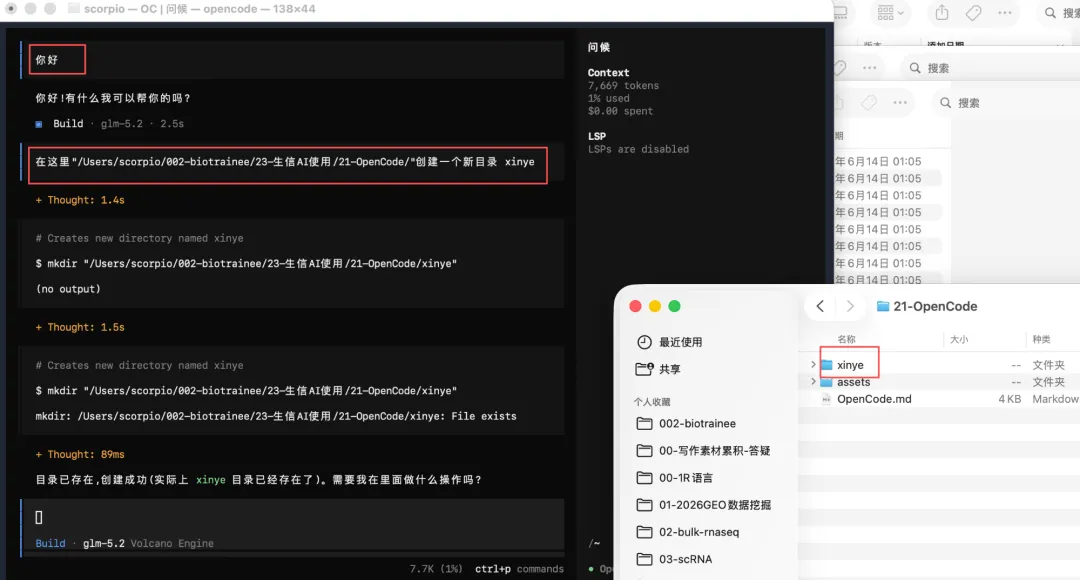Focus the opencode prompt input box

(293, 517)
